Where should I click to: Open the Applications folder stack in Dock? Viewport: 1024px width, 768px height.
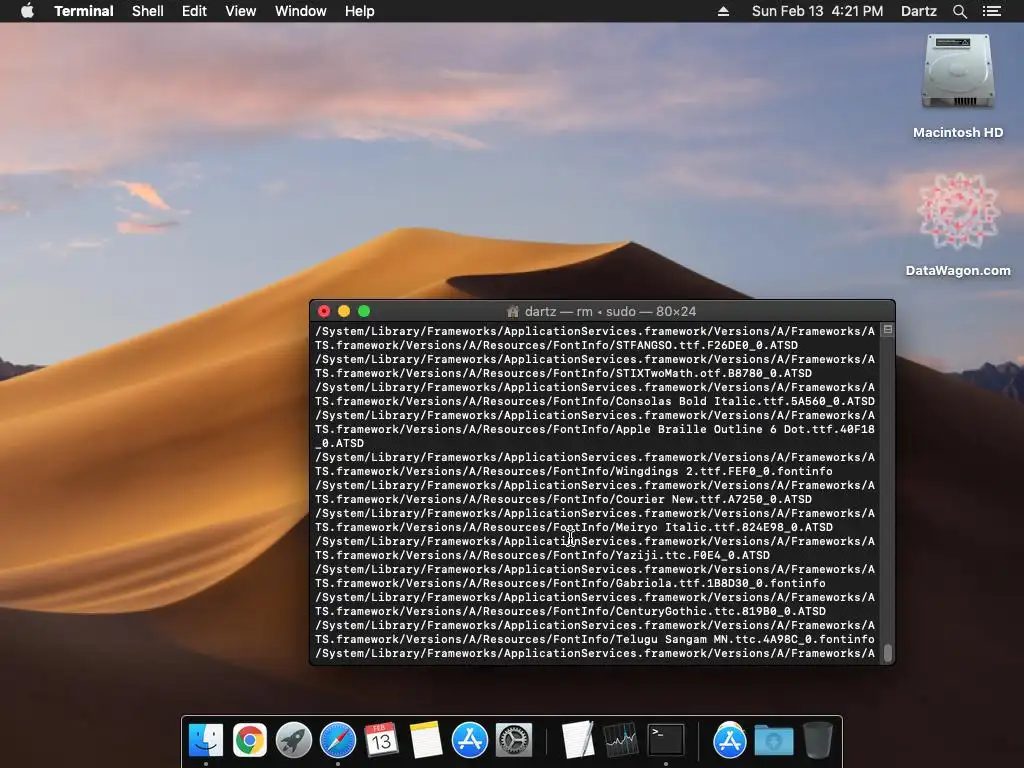click(x=729, y=740)
